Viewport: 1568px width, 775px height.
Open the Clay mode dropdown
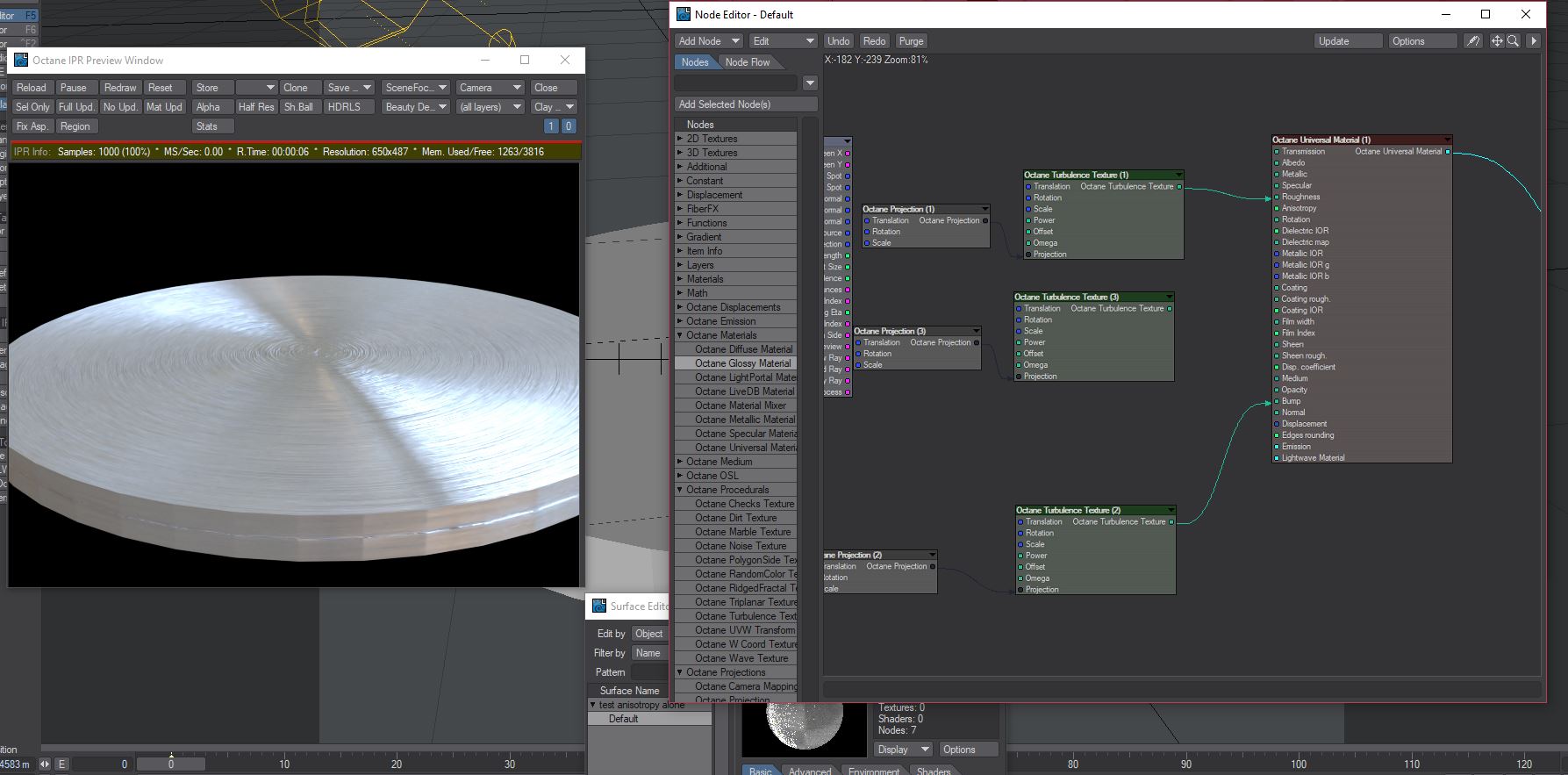pos(554,107)
